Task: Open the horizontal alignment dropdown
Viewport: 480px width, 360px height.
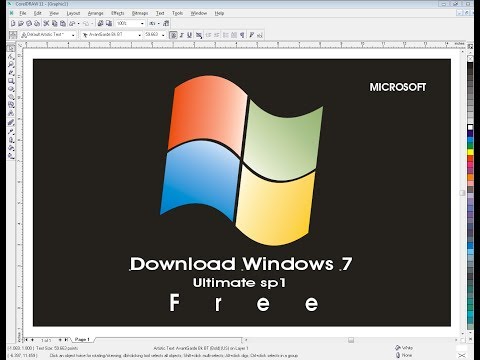Action: [199, 35]
